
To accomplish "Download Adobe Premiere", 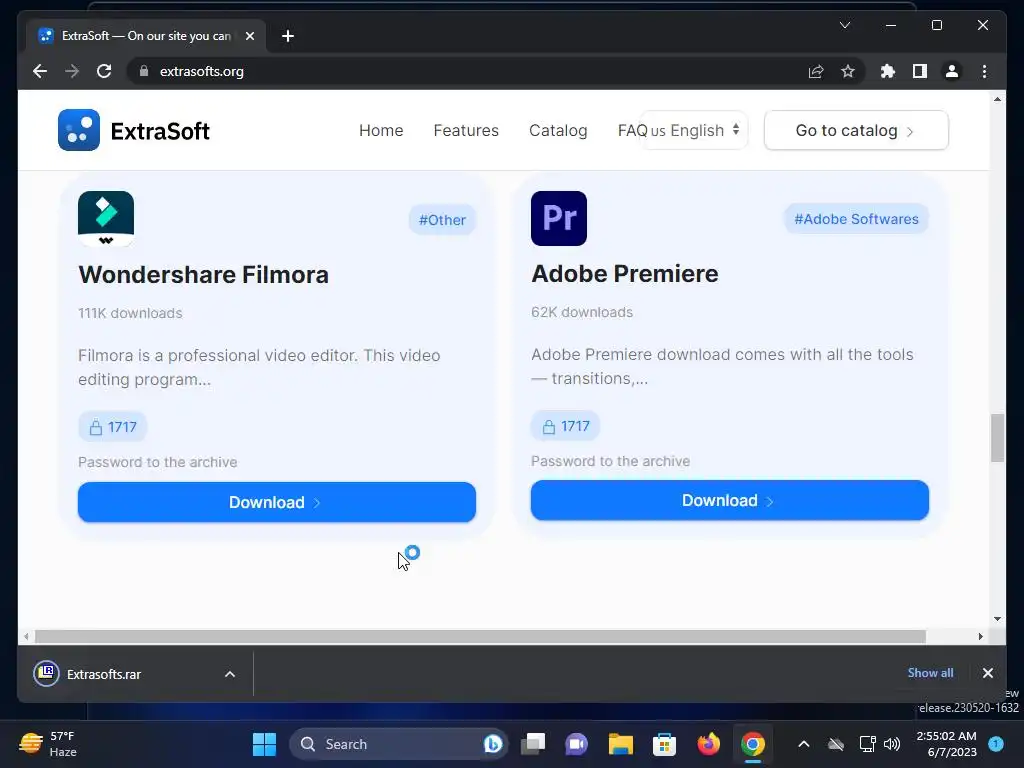I will coord(729,500).
